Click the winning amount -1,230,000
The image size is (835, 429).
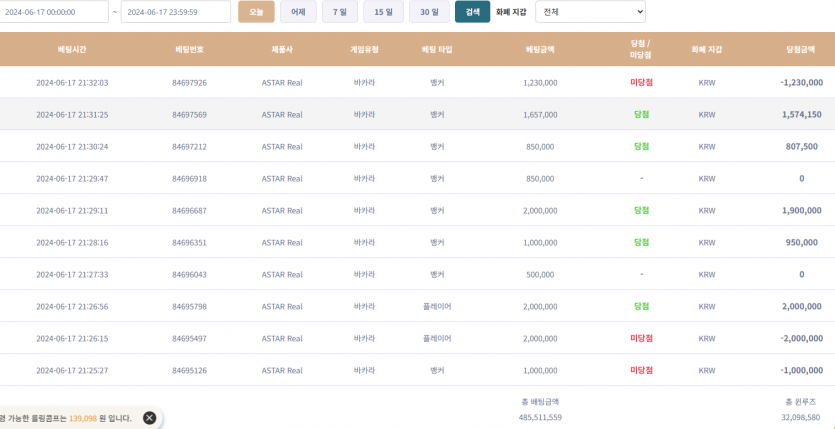801,82
